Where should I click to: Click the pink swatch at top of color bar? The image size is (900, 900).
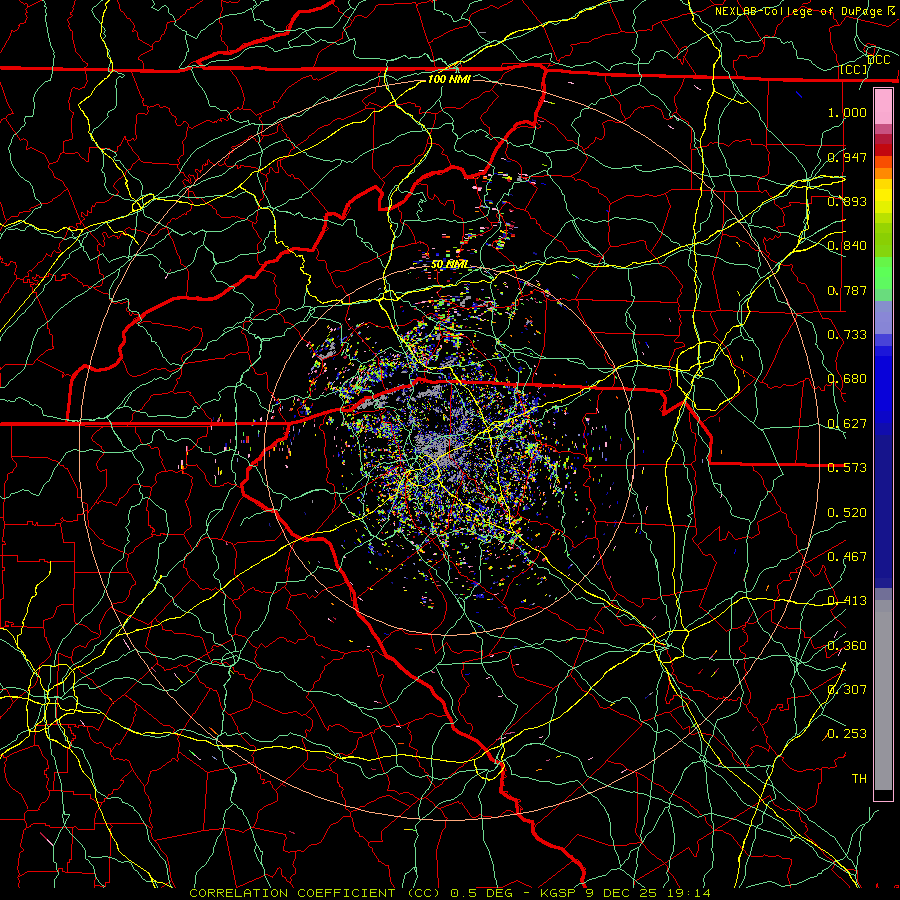point(883,106)
